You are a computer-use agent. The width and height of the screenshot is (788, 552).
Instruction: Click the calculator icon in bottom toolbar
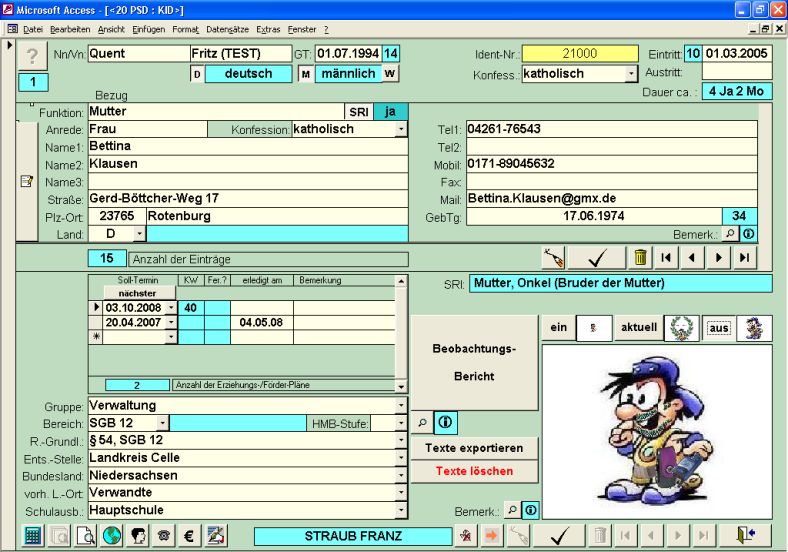(33, 536)
